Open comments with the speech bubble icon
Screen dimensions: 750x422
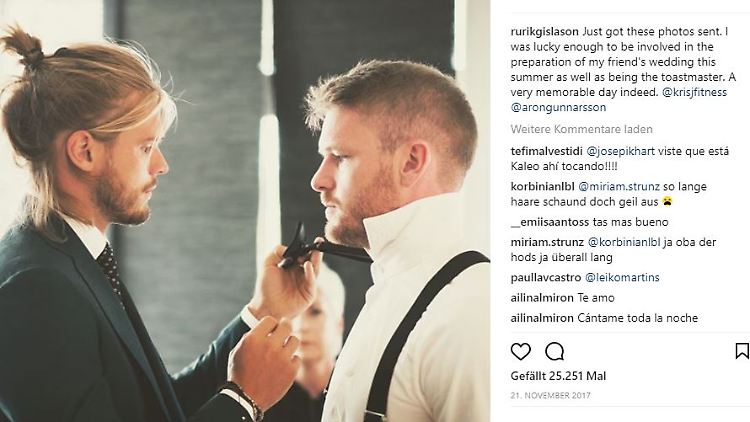pyautogui.click(x=554, y=352)
